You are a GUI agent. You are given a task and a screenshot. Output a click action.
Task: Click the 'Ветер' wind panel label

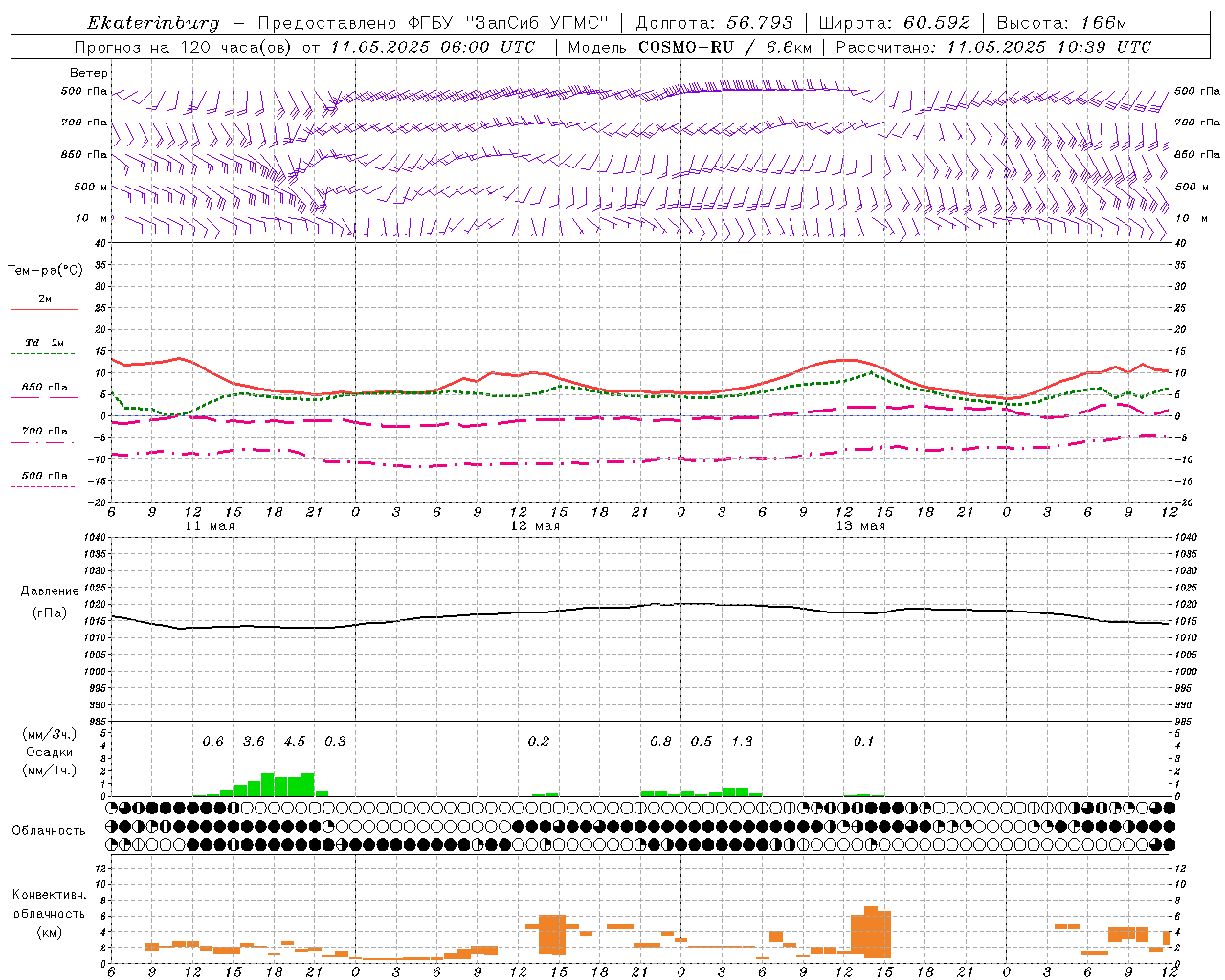tap(89, 73)
